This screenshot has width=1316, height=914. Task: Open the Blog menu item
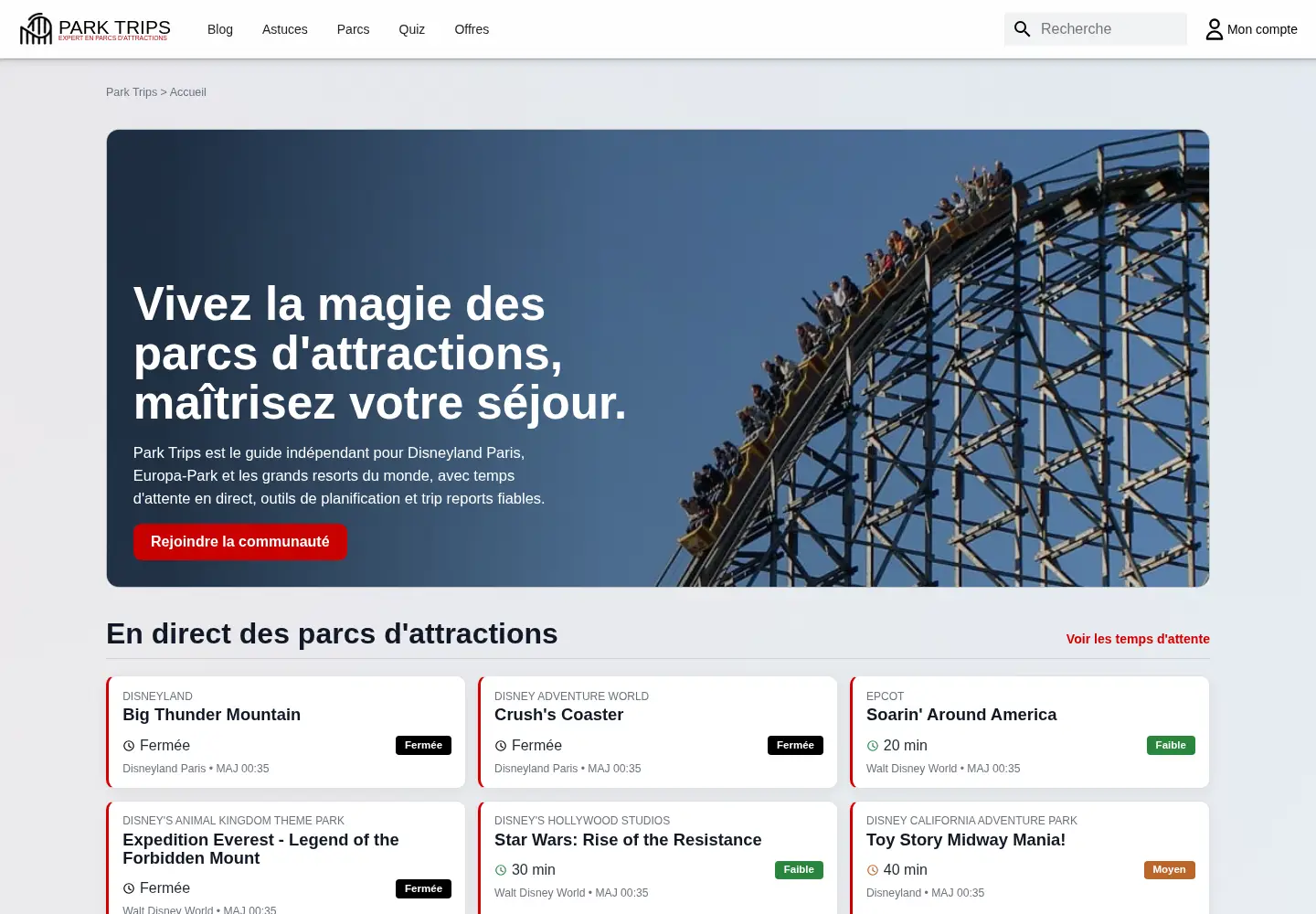pos(220,29)
